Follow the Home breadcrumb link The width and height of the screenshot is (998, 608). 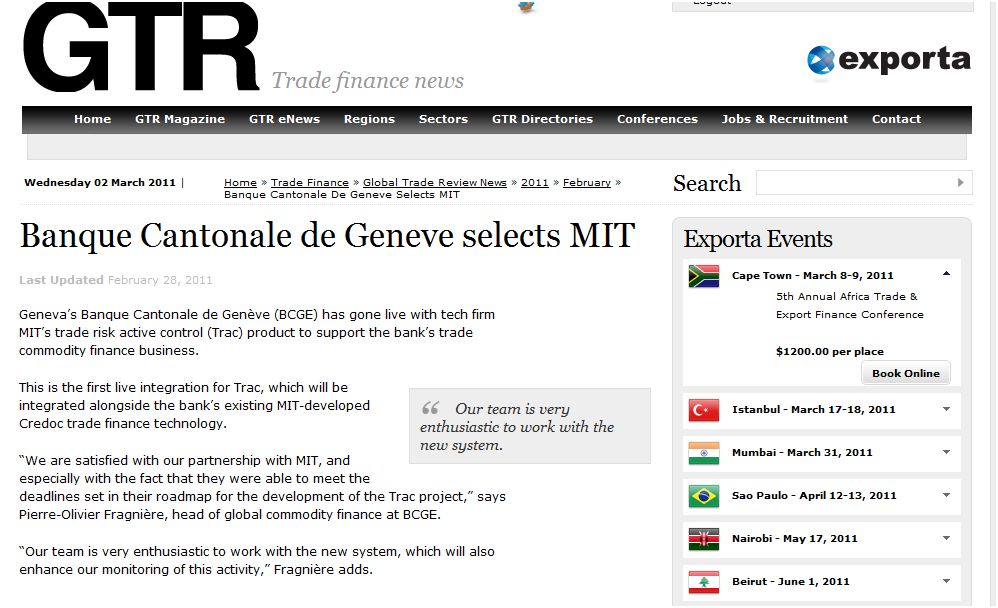click(x=240, y=183)
